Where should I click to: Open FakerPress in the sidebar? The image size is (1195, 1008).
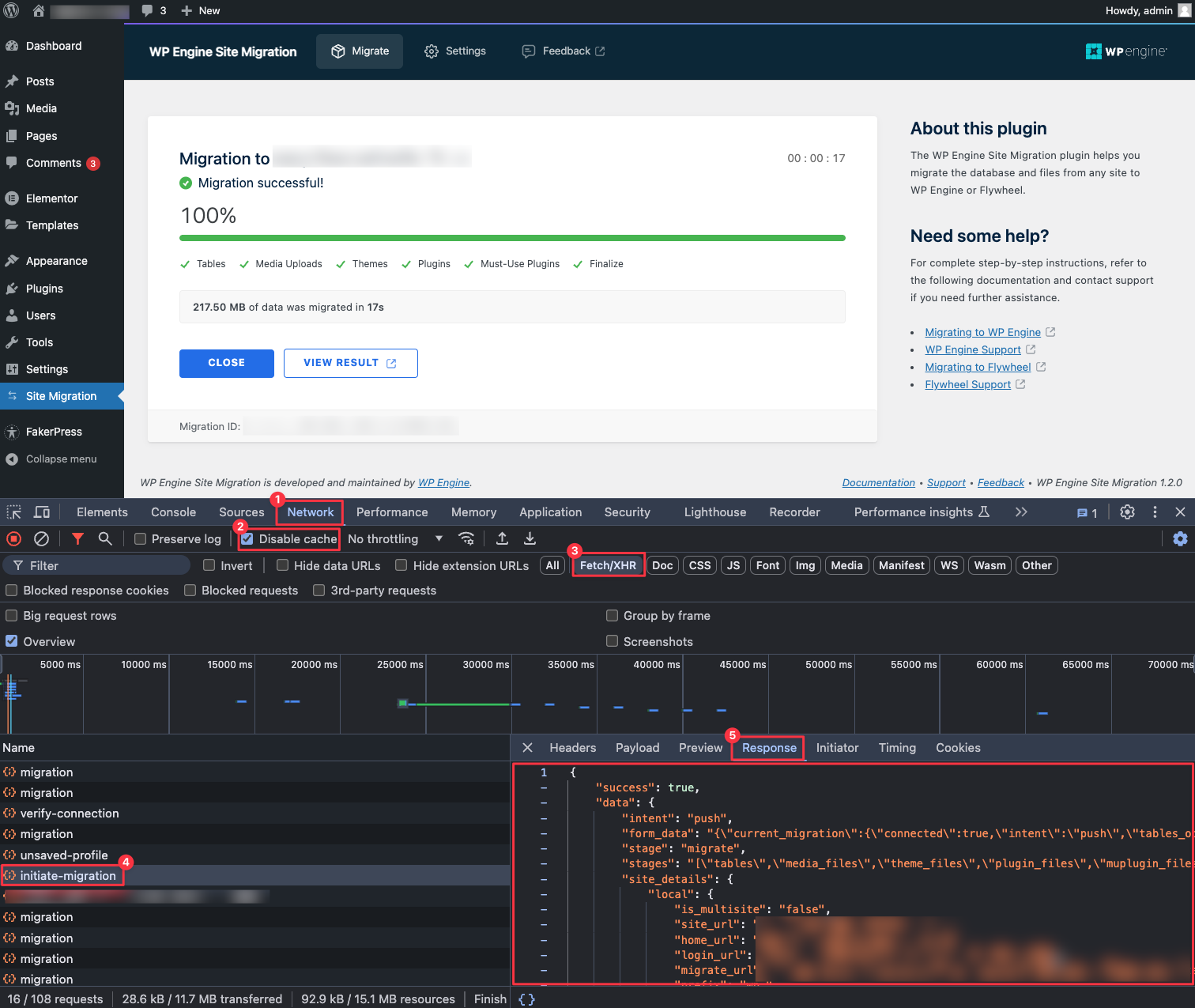coord(54,432)
